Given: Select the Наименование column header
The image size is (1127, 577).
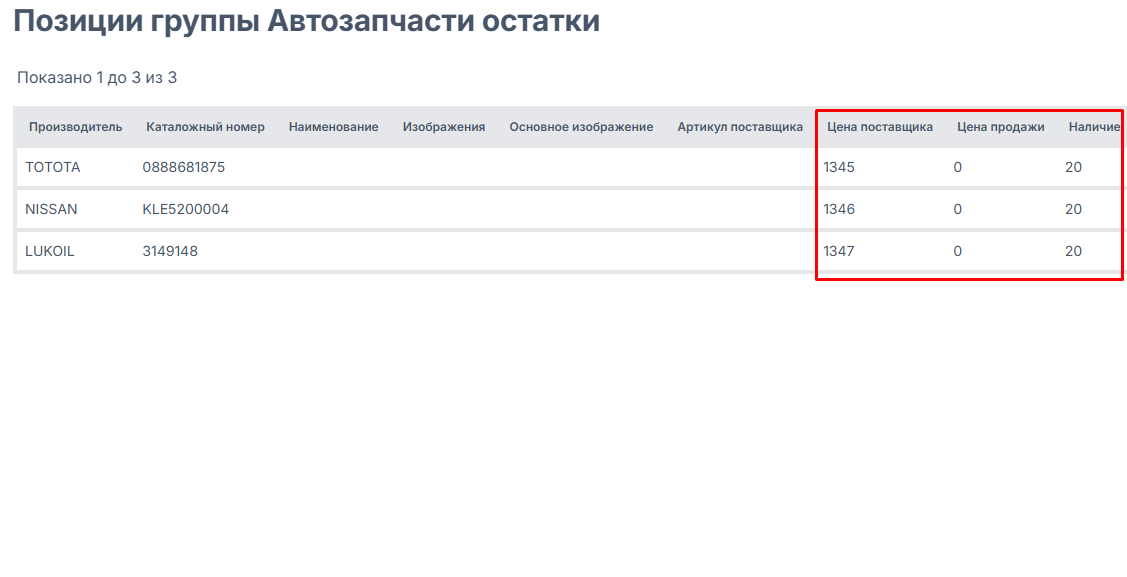Looking at the screenshot, I should tap(333, 127).
